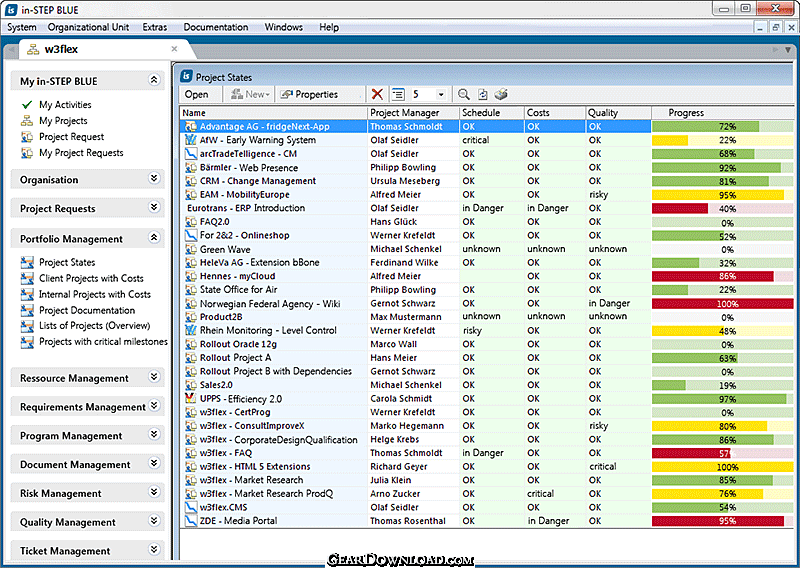Open Projects with critical milestones link
800x568 pixels.
tap(104, 342)
